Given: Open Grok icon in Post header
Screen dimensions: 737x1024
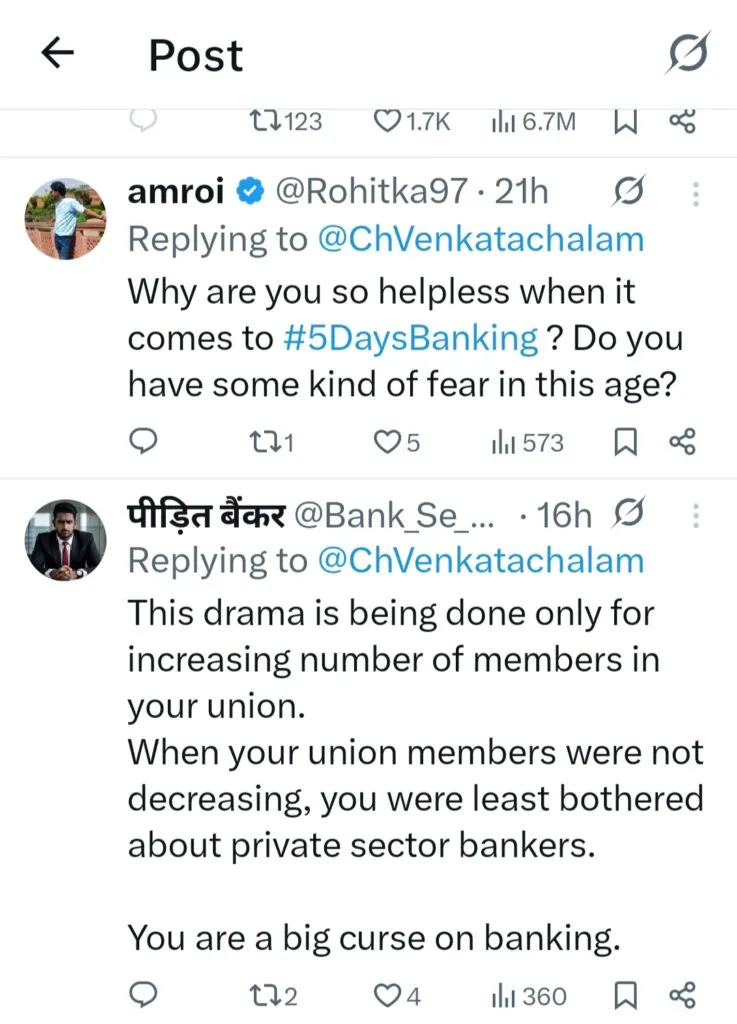Looking at the screenshot, I should click(x=688, y=54).
